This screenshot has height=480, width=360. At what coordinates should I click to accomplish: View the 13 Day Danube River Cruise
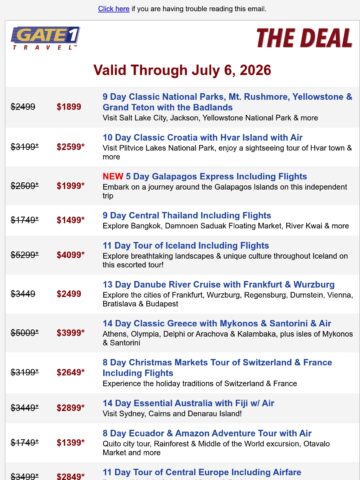point(218,284)
